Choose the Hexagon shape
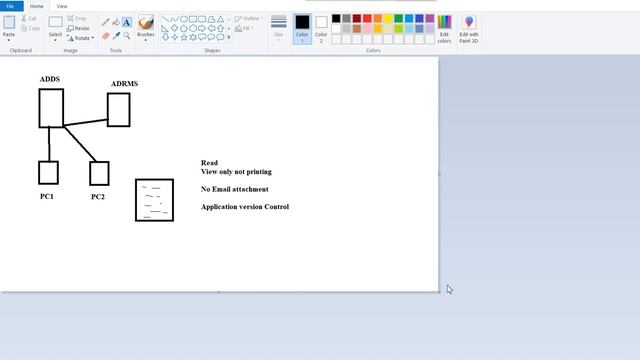Screen dimensions: 640x360 [x=193, y=28]
